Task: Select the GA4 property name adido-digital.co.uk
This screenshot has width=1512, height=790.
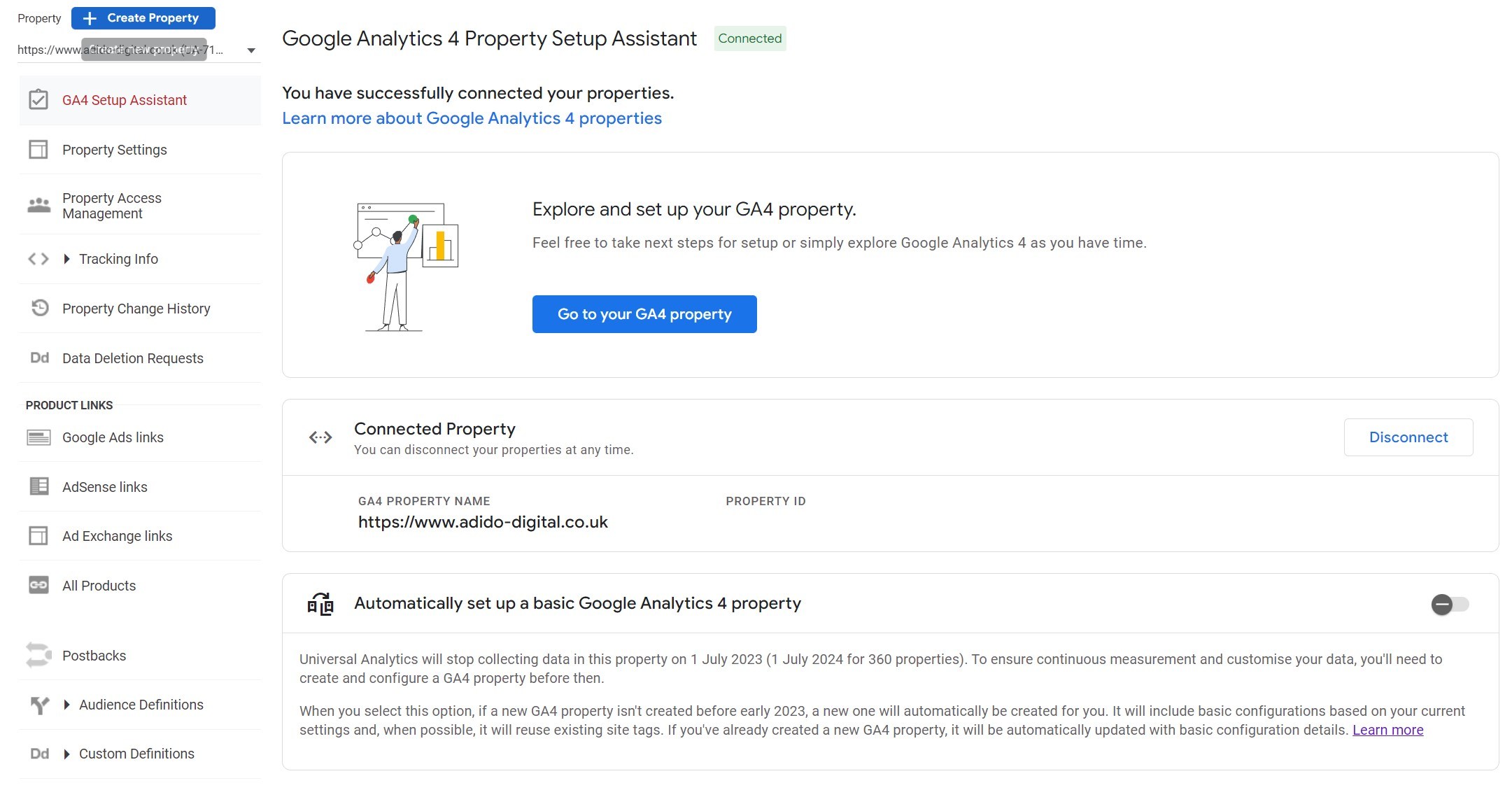Action: click(483, 522)
